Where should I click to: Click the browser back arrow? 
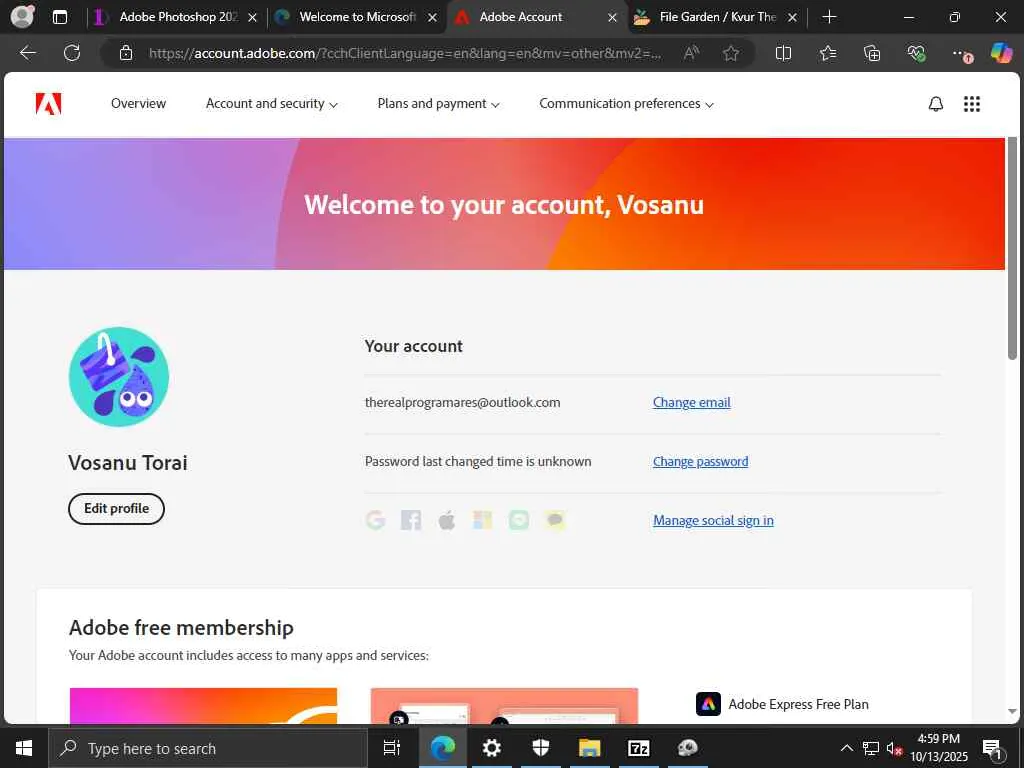click(x=27, y=53)
